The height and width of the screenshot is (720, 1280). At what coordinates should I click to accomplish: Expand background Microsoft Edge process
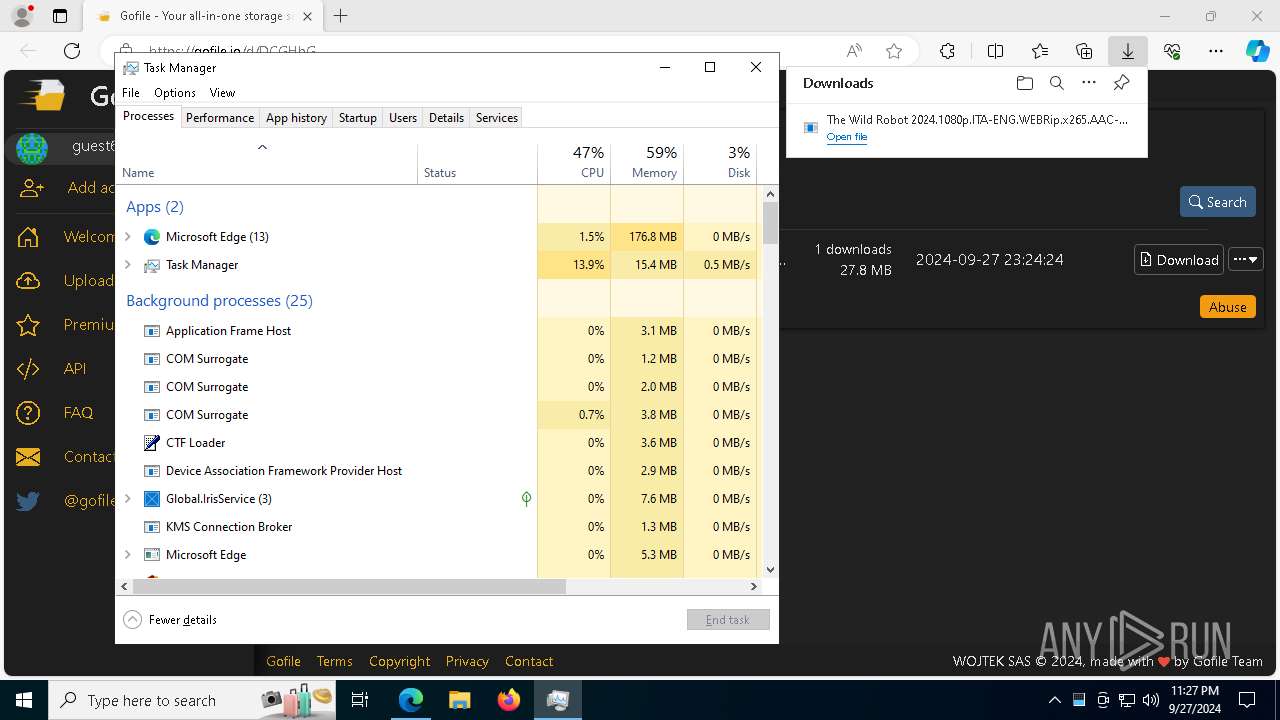[128, 555]
